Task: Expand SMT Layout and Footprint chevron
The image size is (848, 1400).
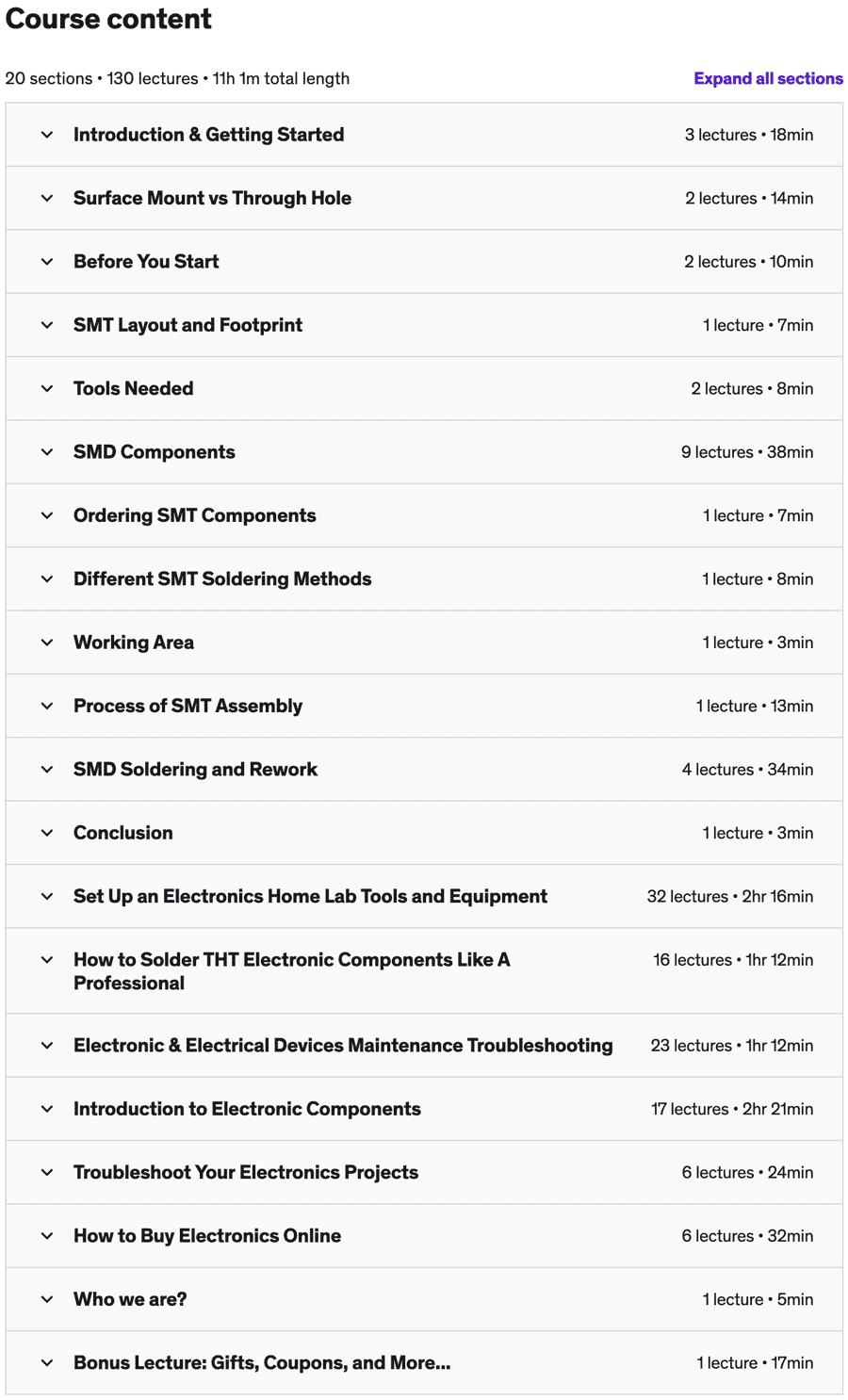Action: coord(47,325)
